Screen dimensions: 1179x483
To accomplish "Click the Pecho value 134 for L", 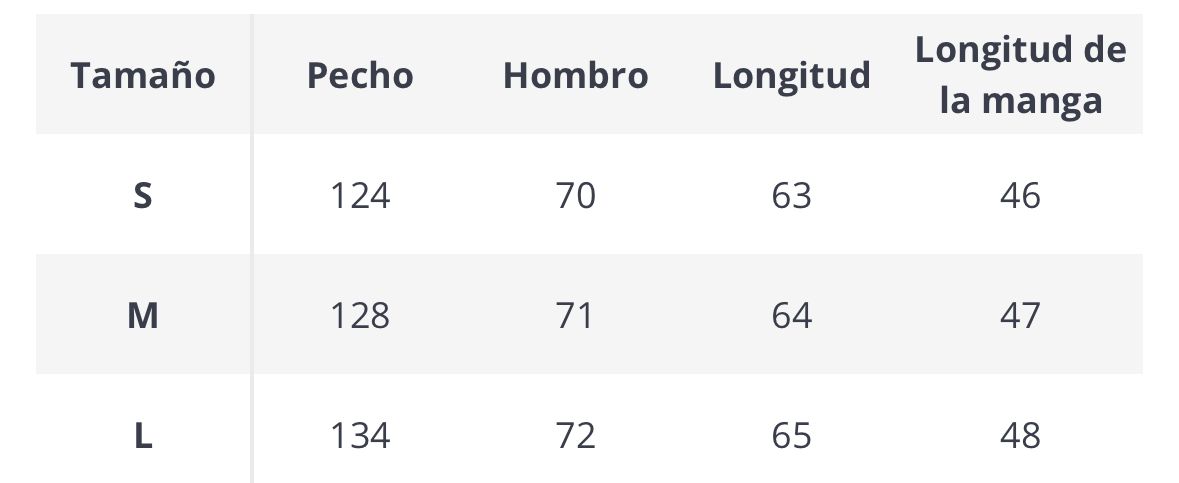I will [360, 436].
